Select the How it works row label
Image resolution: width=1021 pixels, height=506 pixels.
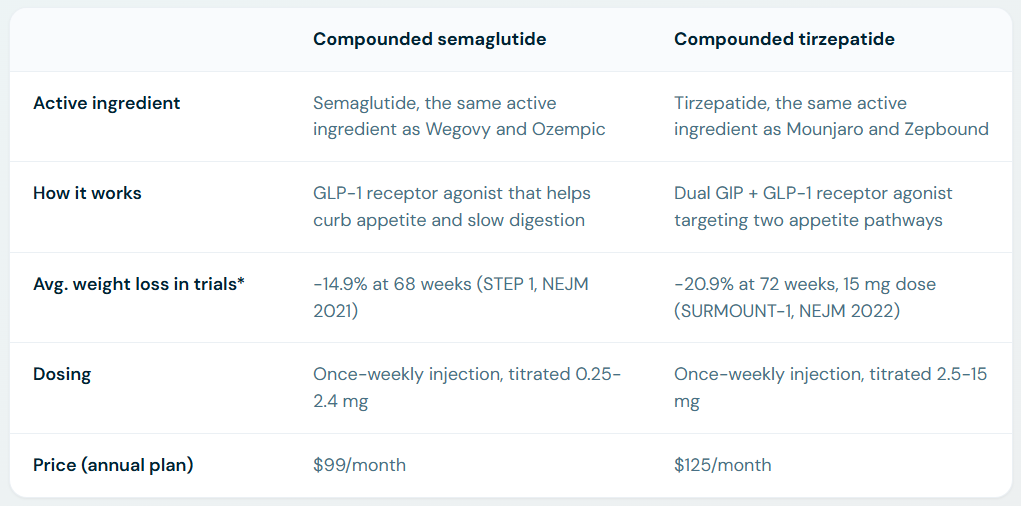pos(87,193)
